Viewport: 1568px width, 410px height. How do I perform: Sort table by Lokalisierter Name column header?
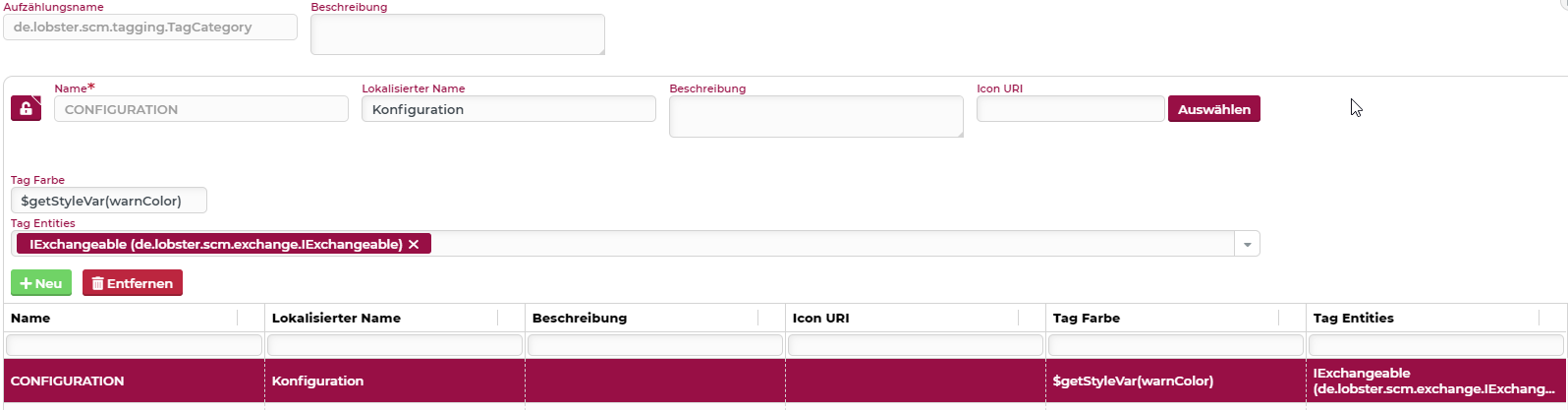pos(336,318)
